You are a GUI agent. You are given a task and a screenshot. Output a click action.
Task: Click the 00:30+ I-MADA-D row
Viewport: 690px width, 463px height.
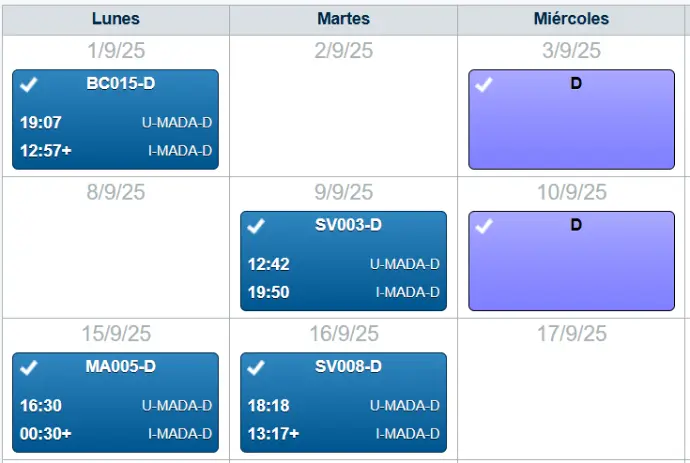pyautogui.click(x=115, y=434)
